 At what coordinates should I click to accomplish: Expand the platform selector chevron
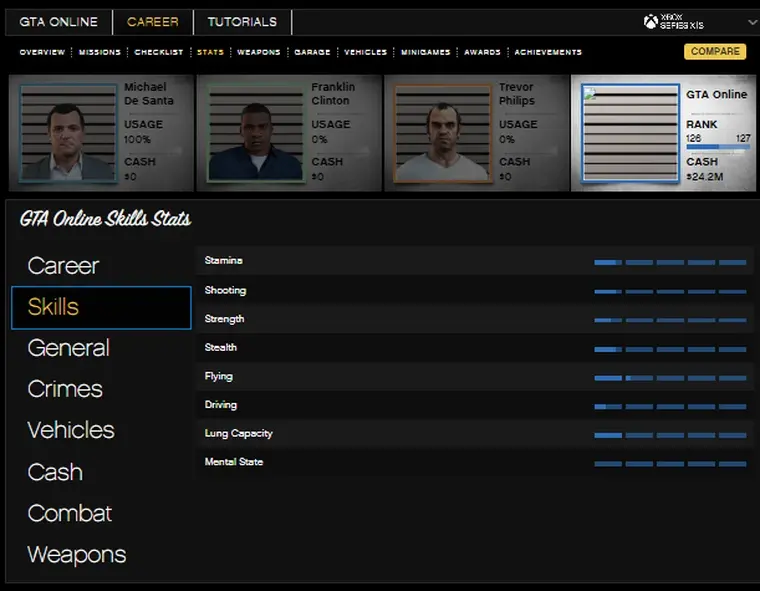[x=752, y=22]
